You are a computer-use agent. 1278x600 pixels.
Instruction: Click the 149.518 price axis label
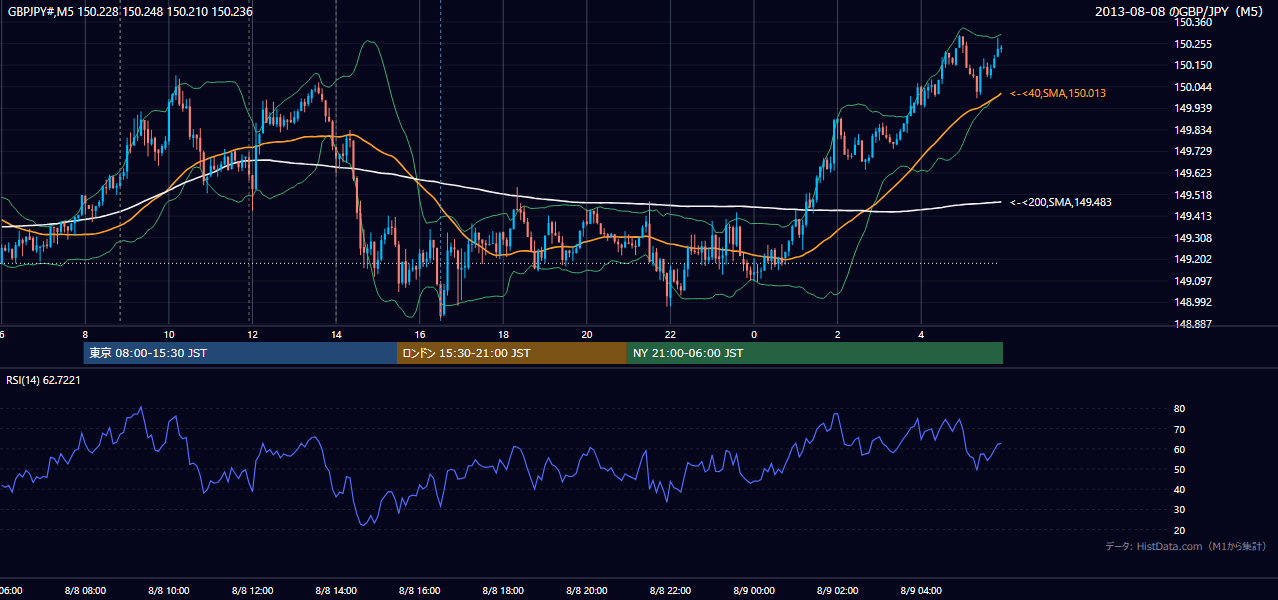coord(1193,195)
